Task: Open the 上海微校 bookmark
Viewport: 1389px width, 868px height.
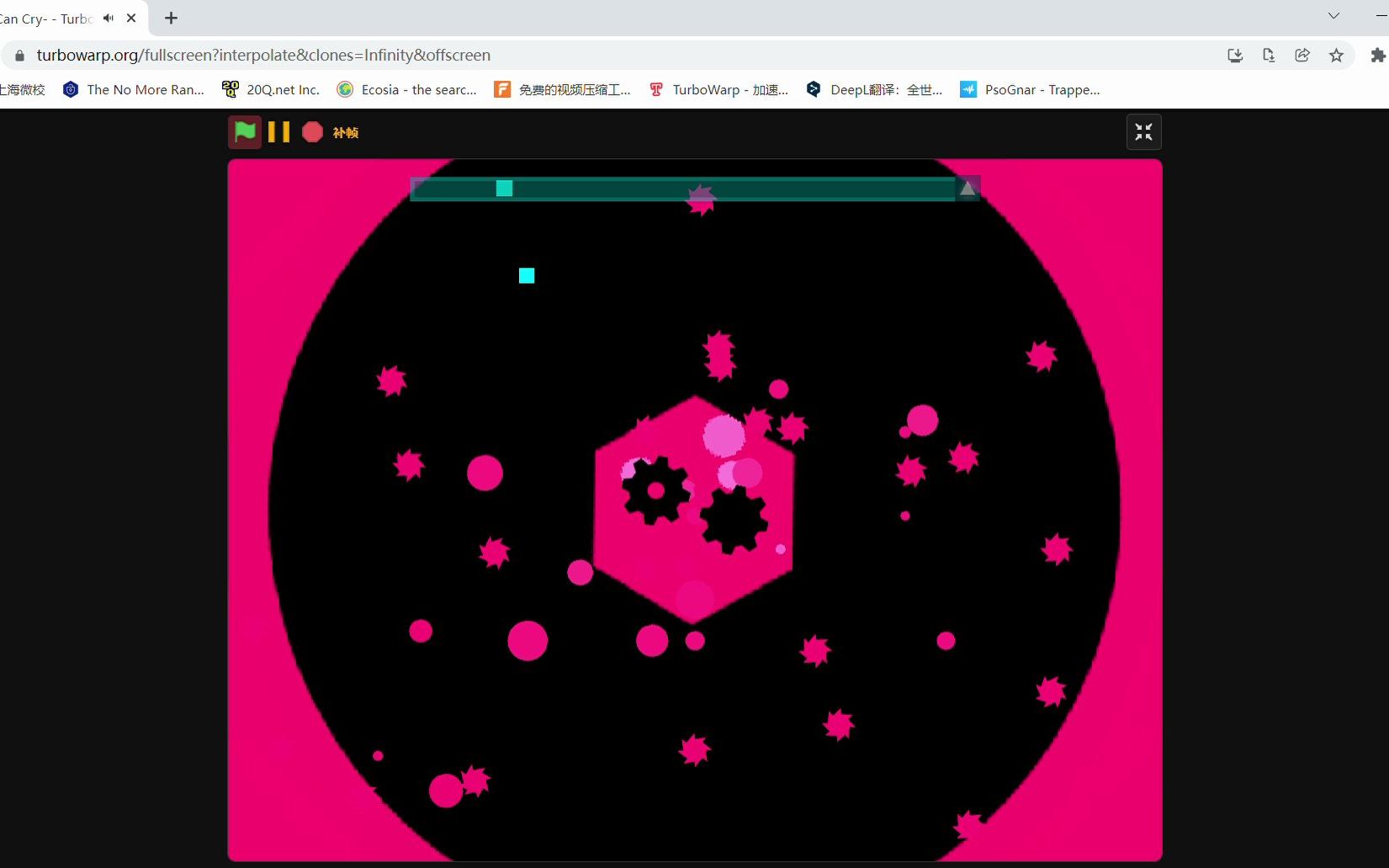Action: pos(23,89)
